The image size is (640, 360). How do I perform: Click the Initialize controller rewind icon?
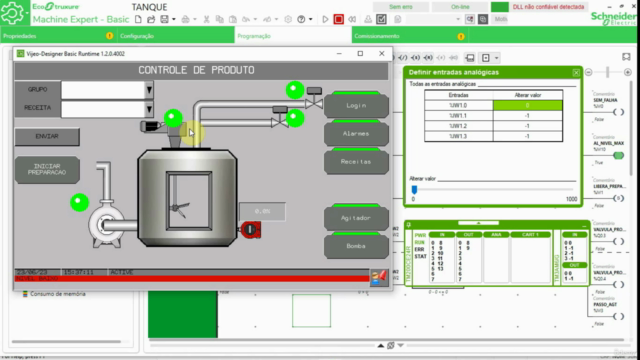pyautogui.click(x=352, y=19)
